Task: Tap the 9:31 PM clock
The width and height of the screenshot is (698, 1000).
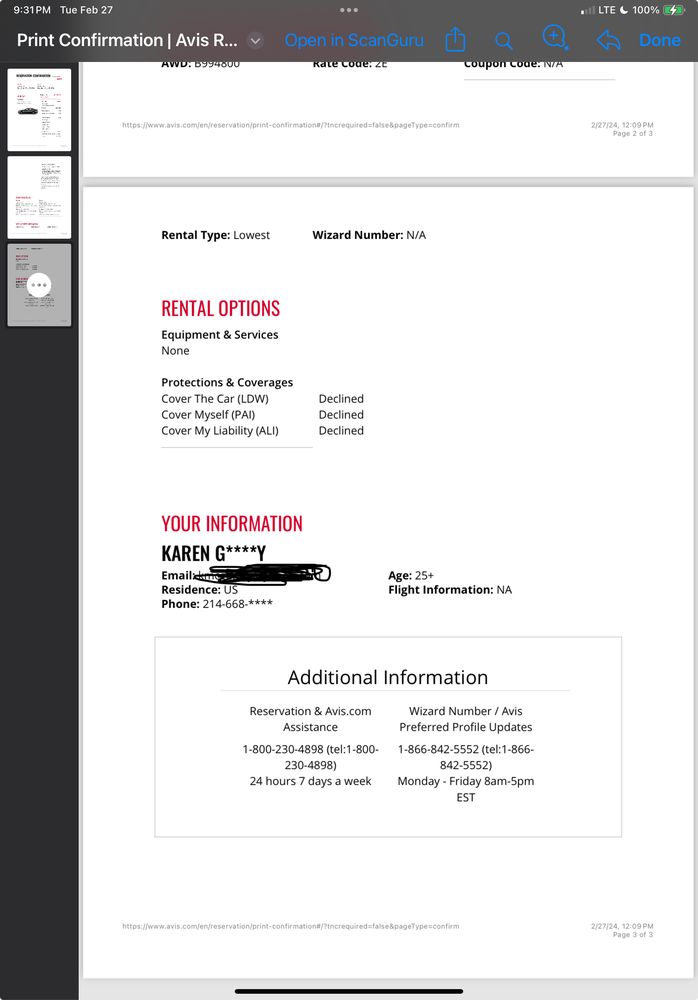Action: tap(32, 10)
